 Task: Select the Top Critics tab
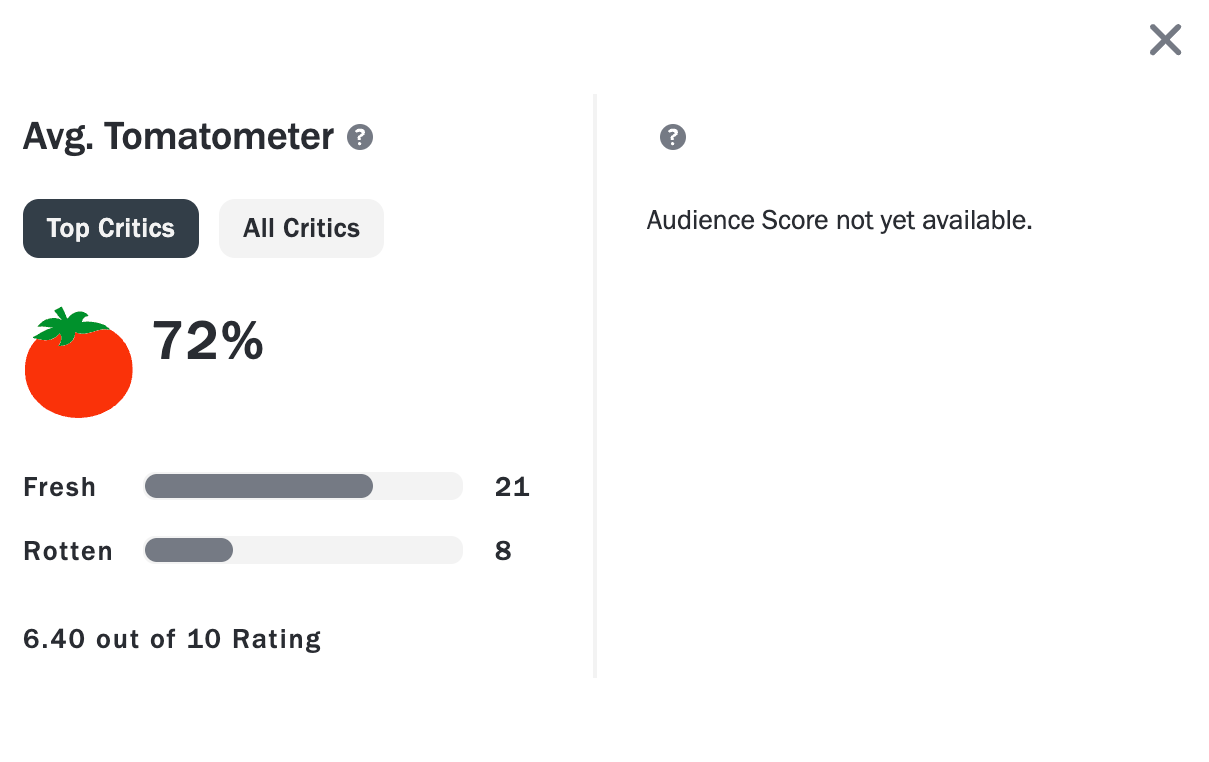[x=111, y=228]
